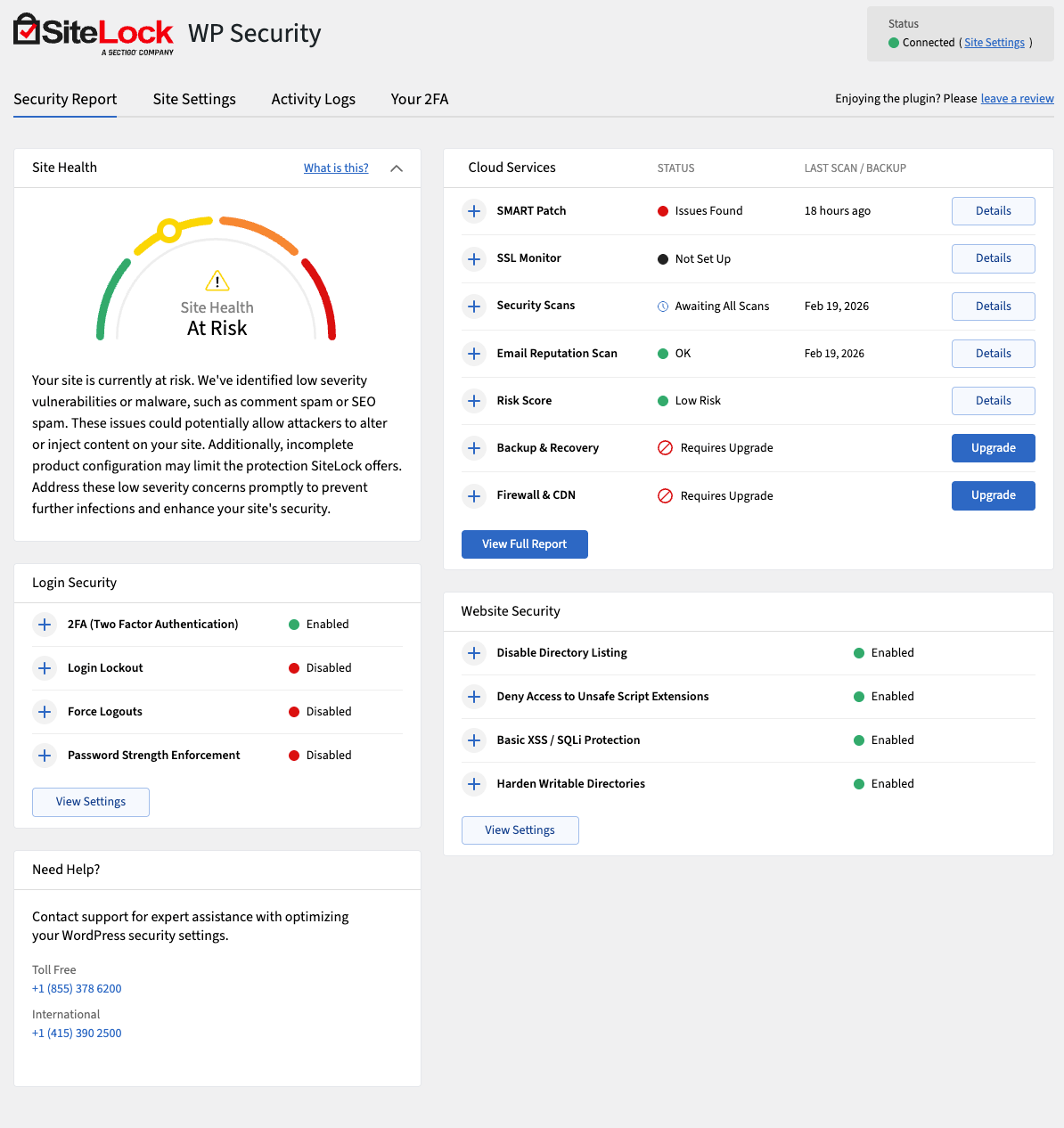Click the Awaiting All Scans clock icon
1064x1128 pixels.
[663, 307]
